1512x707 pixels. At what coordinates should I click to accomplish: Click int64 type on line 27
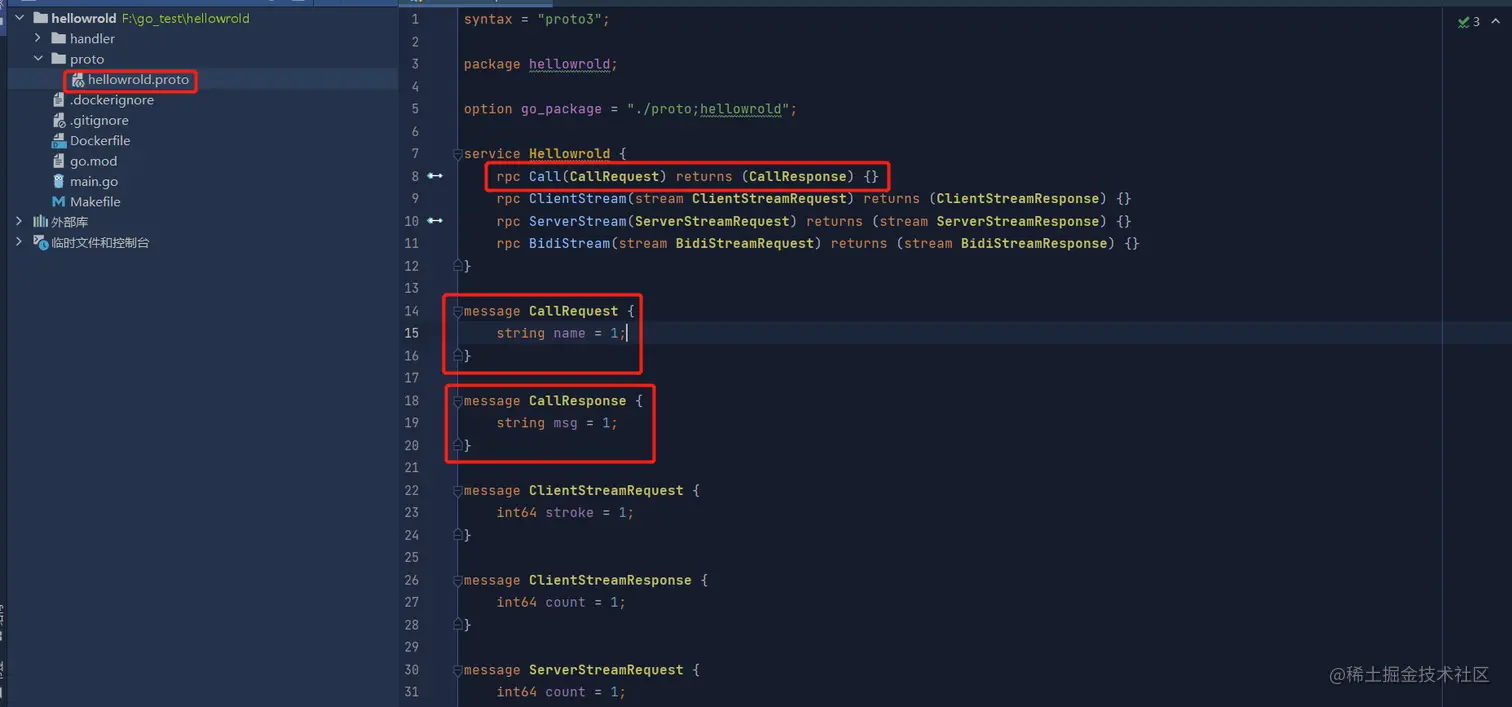517,602
